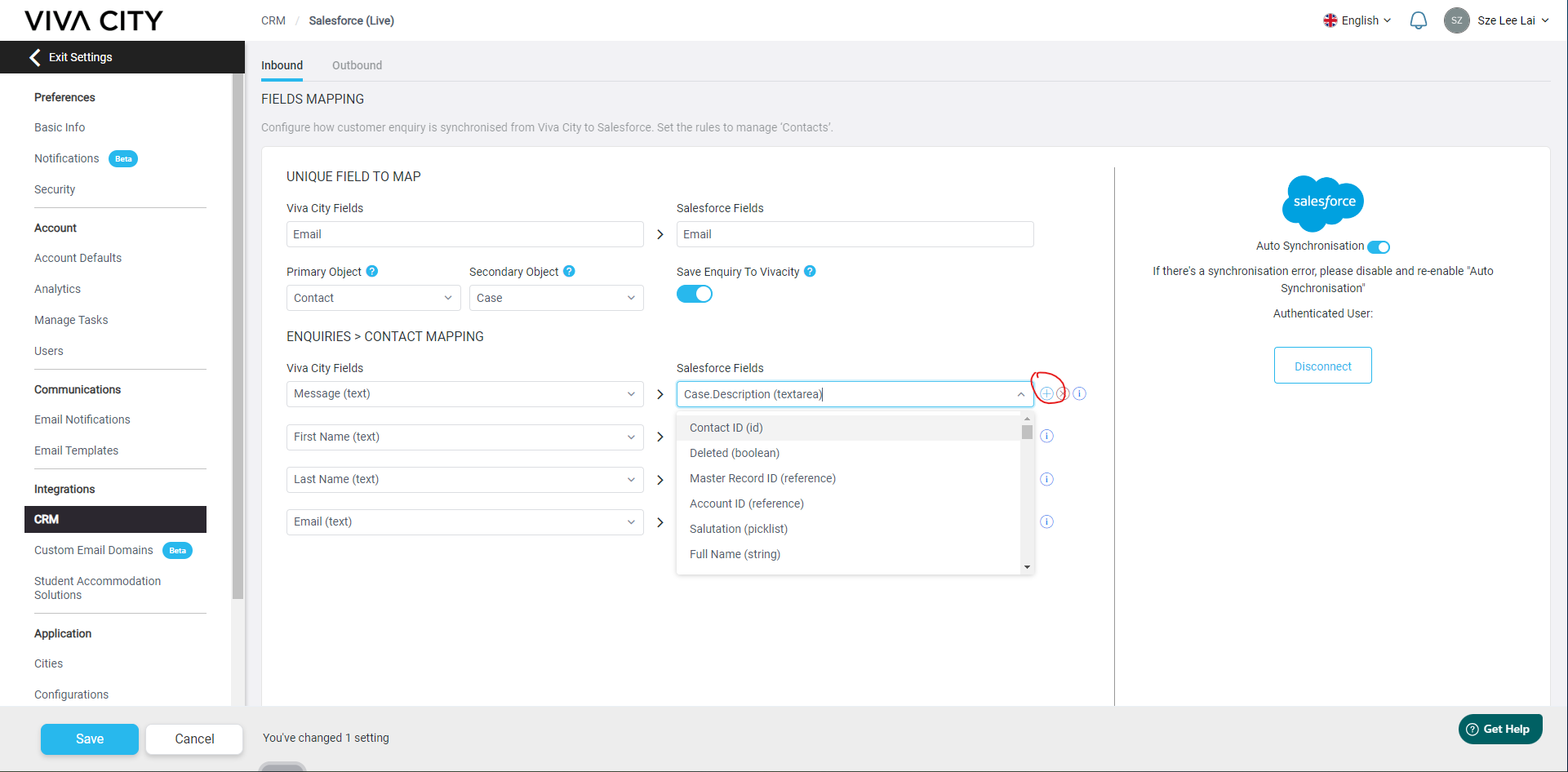Image resolution: width=1568 pixels, height=772 pixels.
Task: Open Notifications settings
Action: click(67, 158)
